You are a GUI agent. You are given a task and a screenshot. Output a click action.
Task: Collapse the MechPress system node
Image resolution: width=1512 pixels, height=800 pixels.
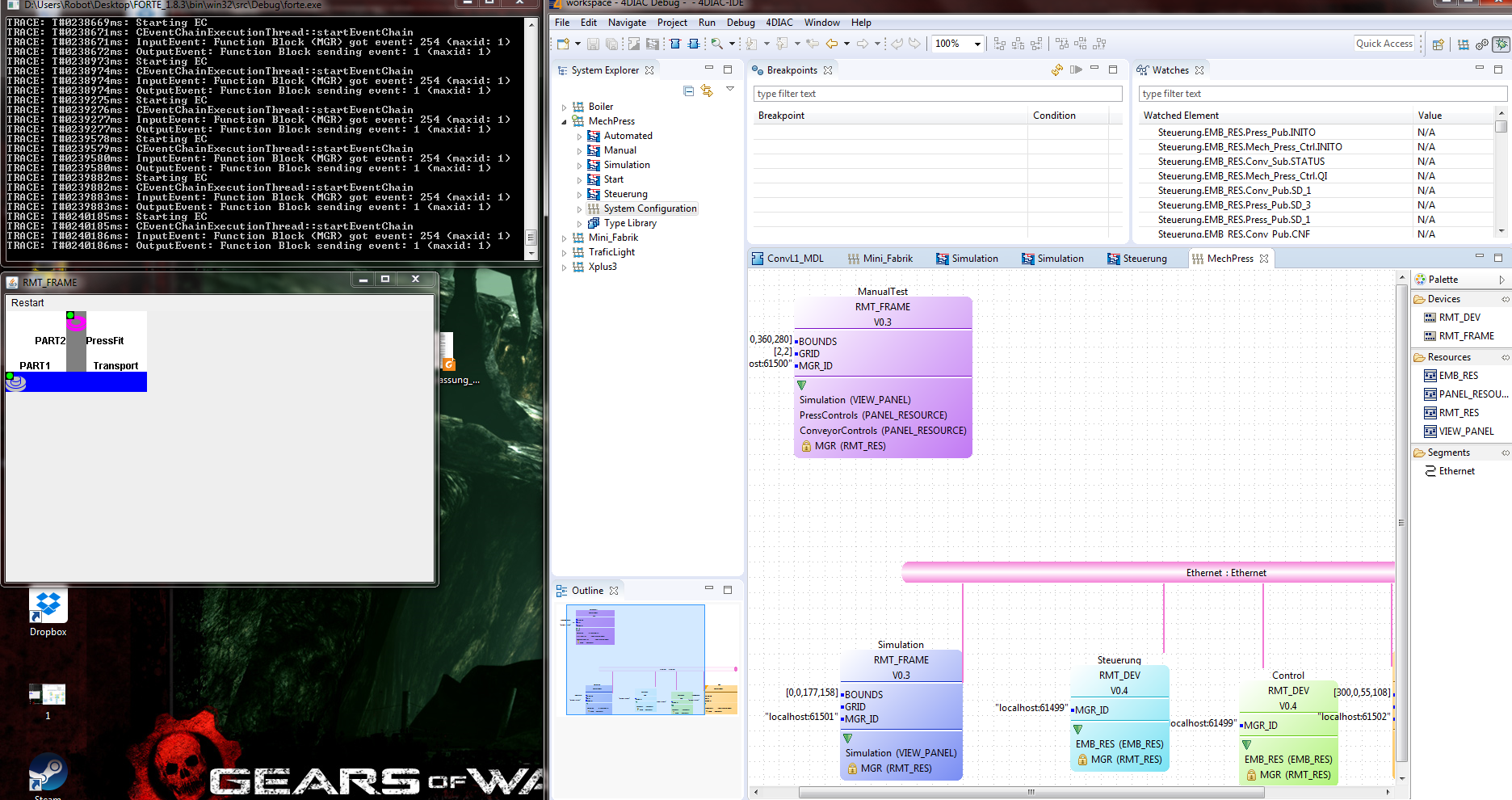coord(564,121)
